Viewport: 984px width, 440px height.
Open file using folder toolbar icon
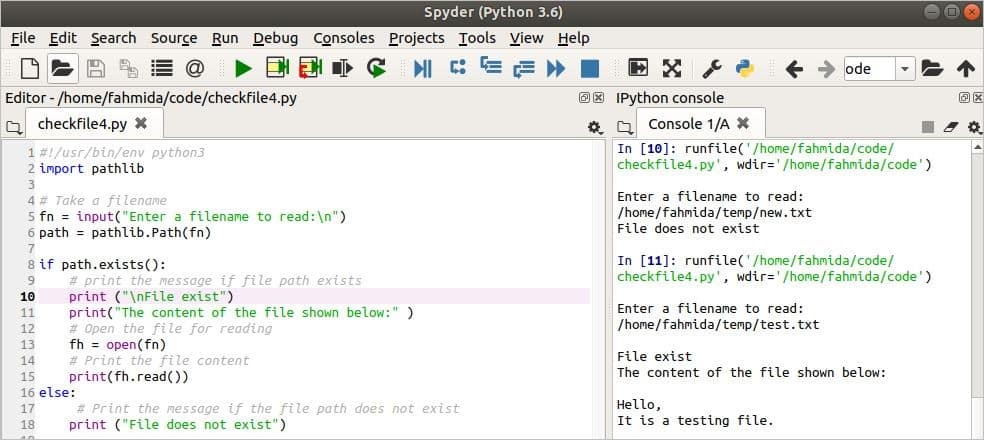tap(63, 68)
